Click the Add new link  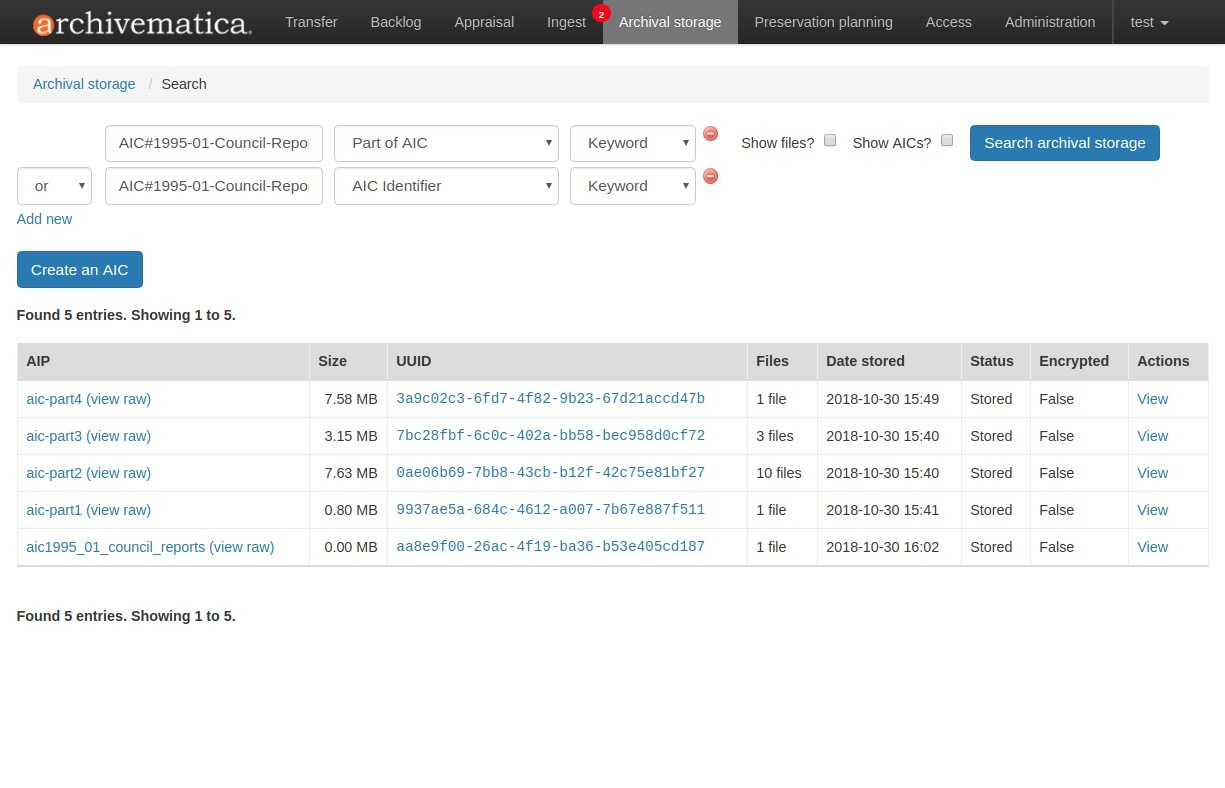tap(45, 219)
